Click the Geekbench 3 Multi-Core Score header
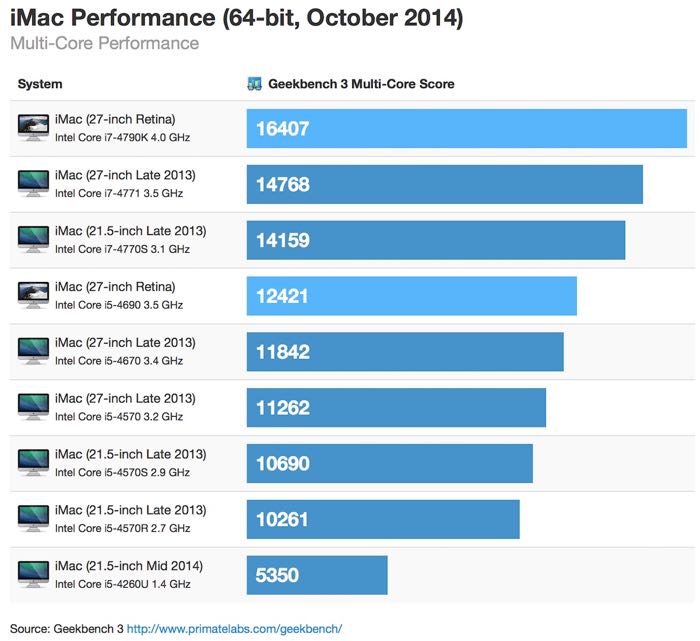The height and width of the screenshot is (641, 700). [x=361, y=84]
